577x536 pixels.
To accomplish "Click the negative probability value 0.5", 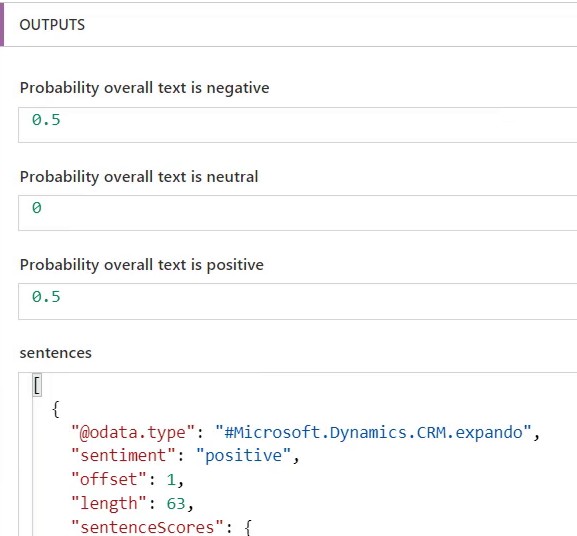I will coord(46,120).
